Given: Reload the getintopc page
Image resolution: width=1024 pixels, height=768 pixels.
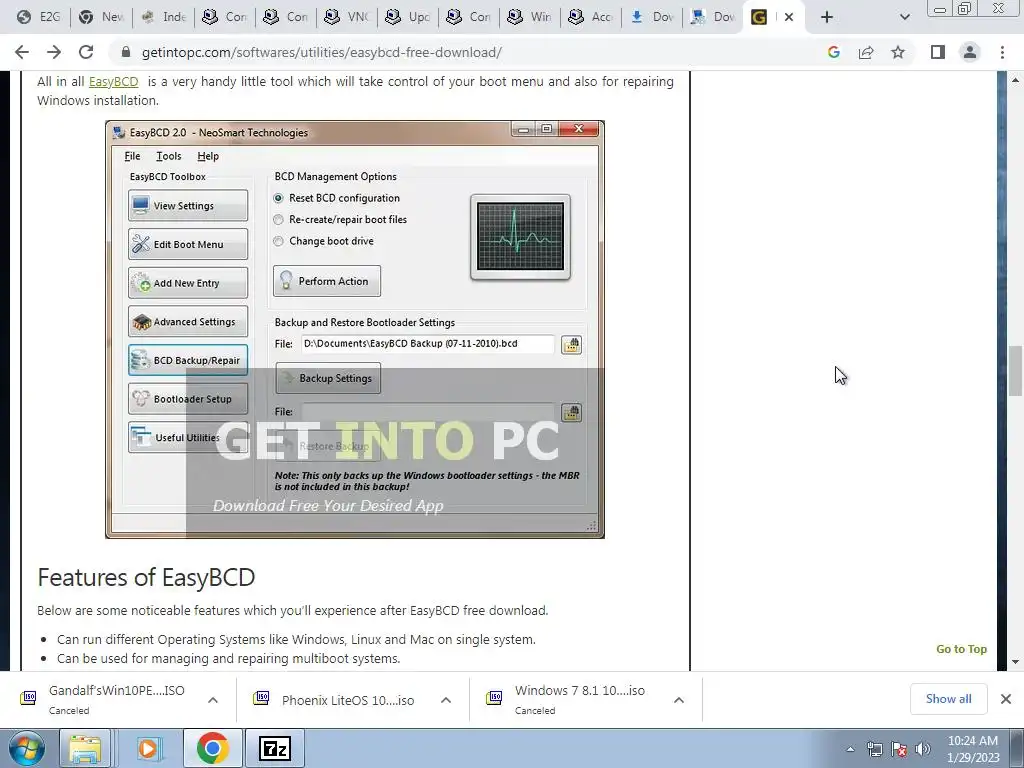Looking at the screenshot, I should 86,52.
